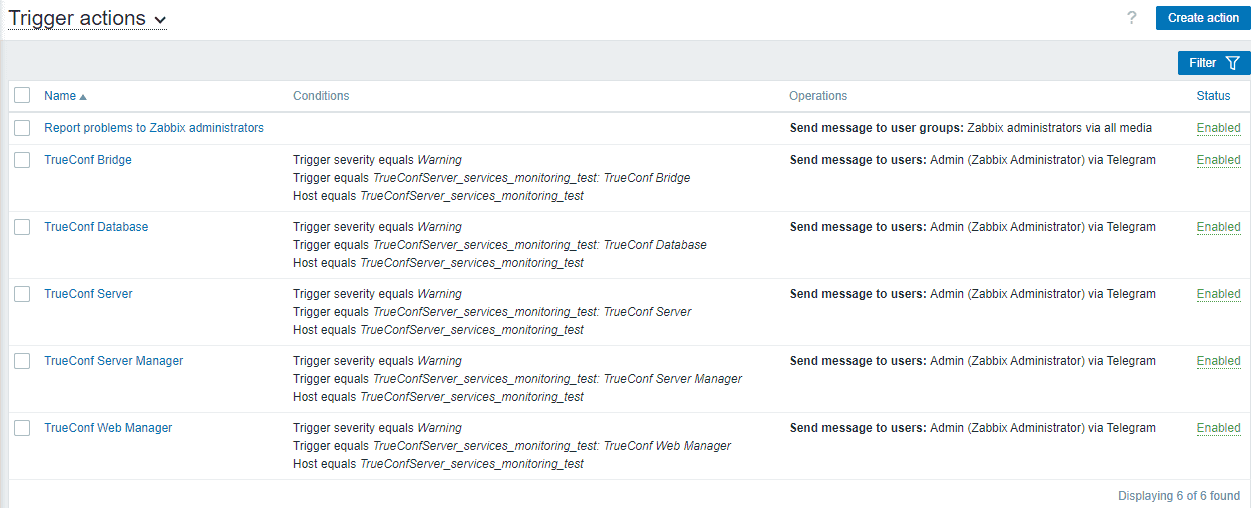Toggle Enabled status of TrueConf Bridge

click(x=1218, y=160)
